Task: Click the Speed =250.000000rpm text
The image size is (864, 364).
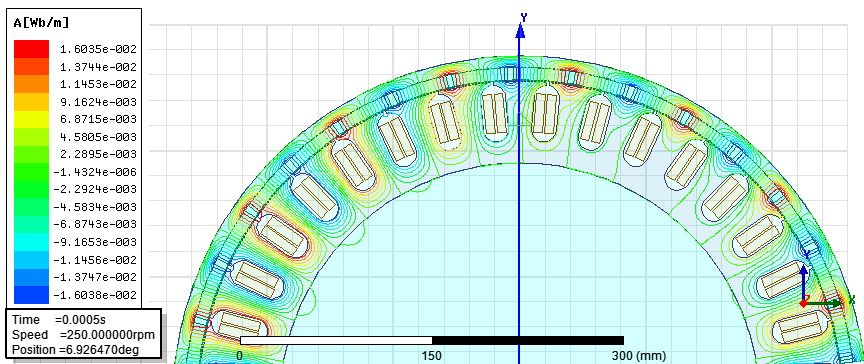Action: 83,335
